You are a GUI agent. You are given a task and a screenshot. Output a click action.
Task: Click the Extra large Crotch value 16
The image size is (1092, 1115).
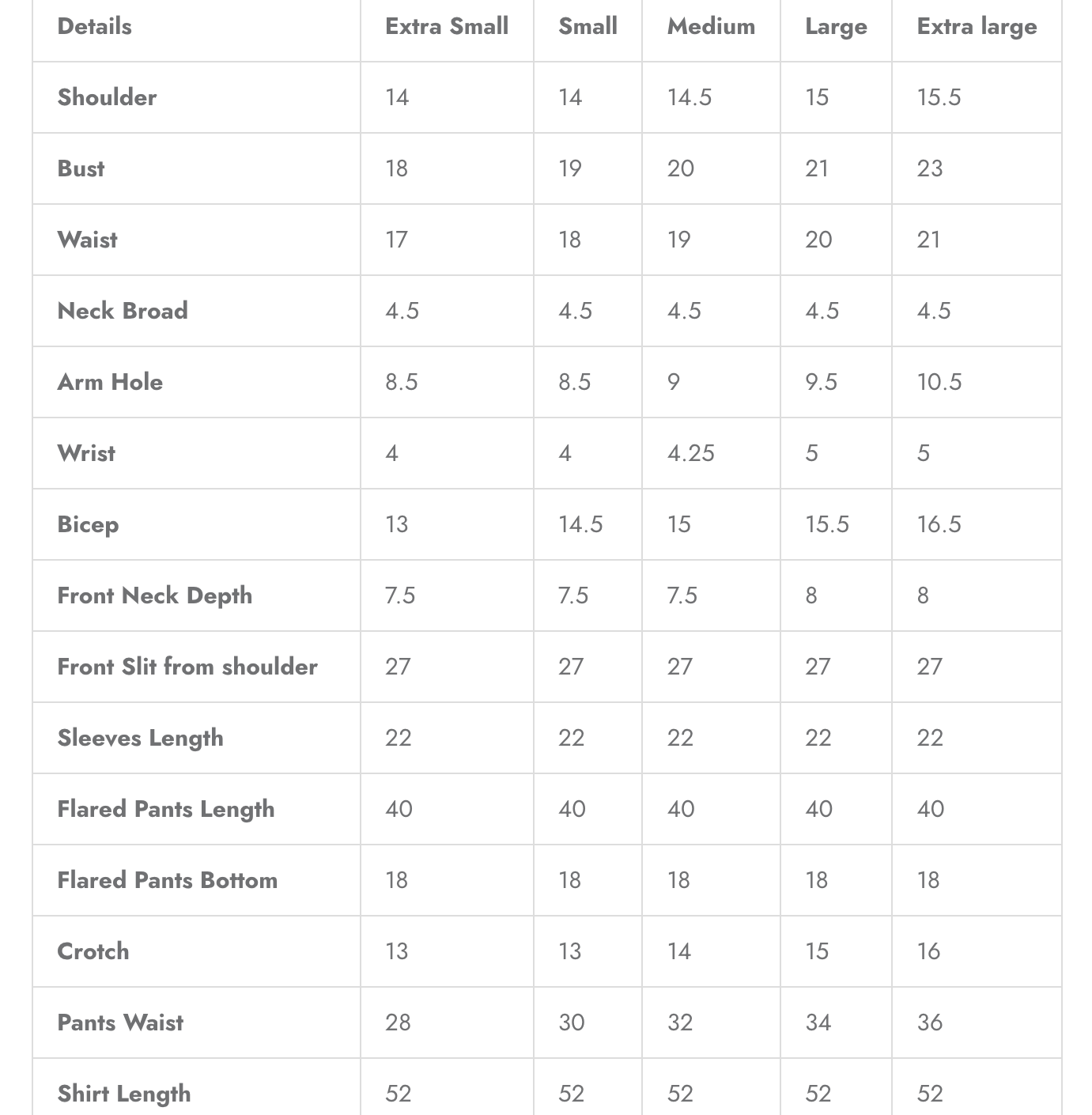[x=929, y=951]
